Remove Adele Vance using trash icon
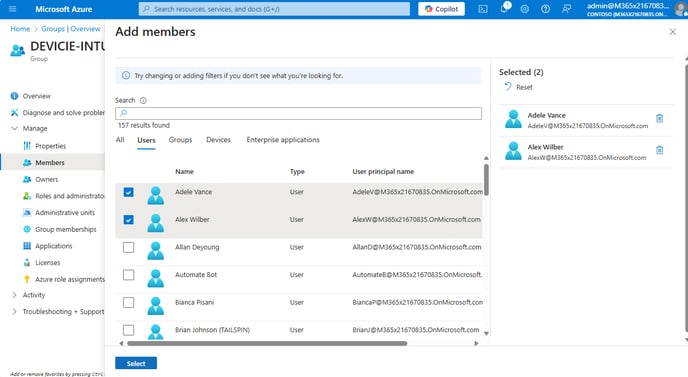 659,118
